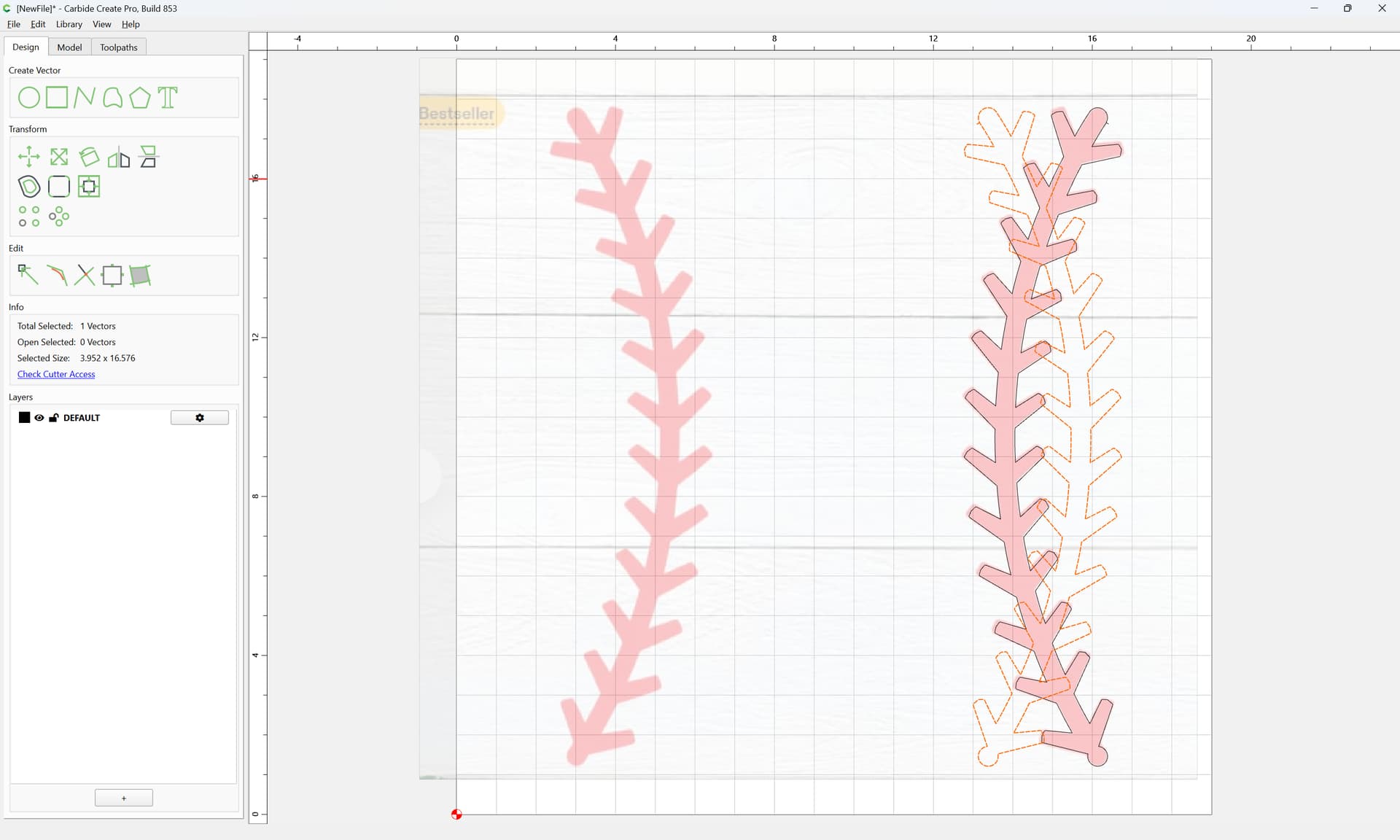Screen dimensions: 1400x840
Task: Open the Resize transform tool
Action: (x=59, y=157)
